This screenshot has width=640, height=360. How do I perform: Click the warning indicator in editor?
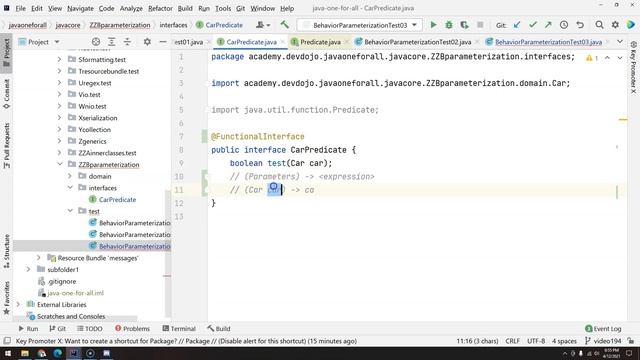(x=591, y=58)
